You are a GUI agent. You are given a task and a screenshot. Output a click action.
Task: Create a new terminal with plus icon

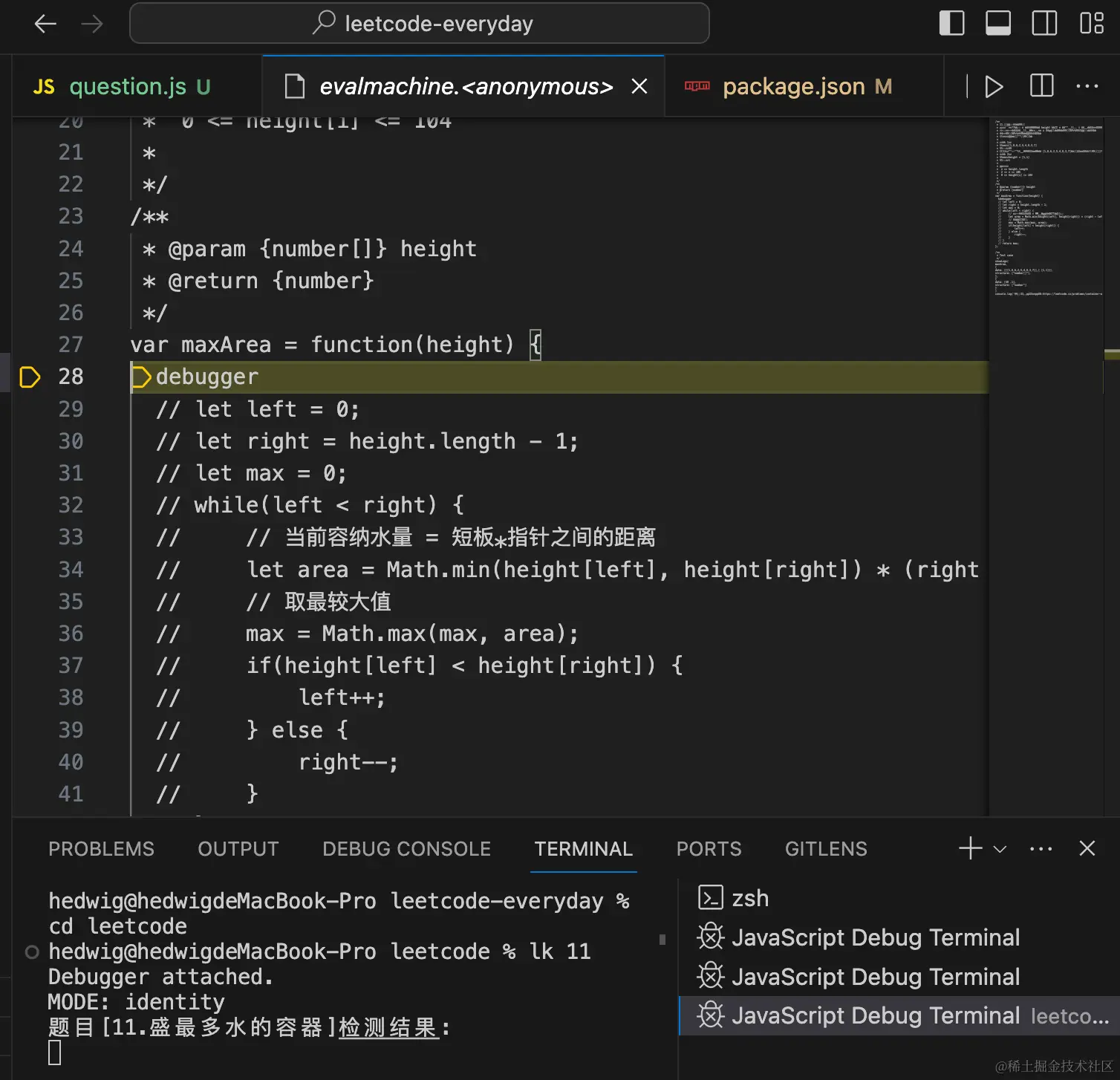pos(970,848)
